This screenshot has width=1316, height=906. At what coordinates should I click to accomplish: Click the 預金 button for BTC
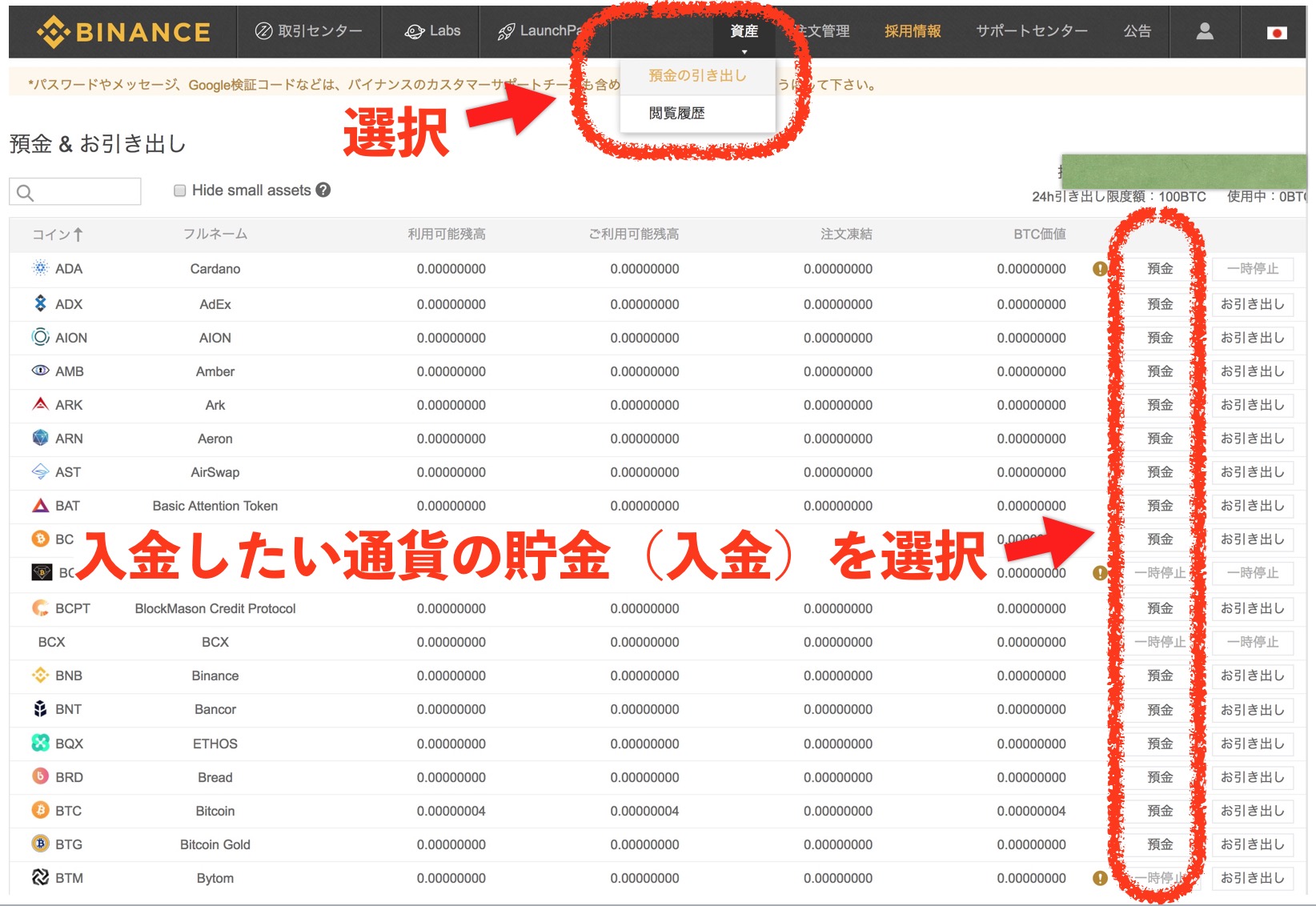(1160, 811)
